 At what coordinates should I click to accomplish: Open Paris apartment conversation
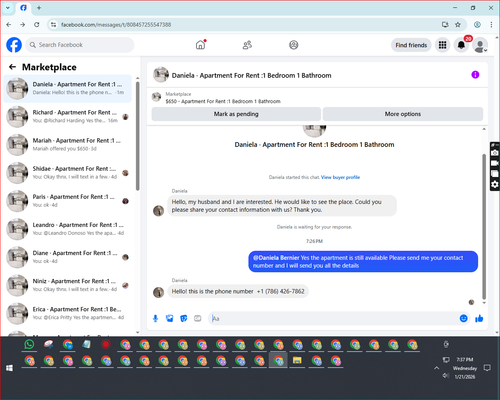point(68,200)
